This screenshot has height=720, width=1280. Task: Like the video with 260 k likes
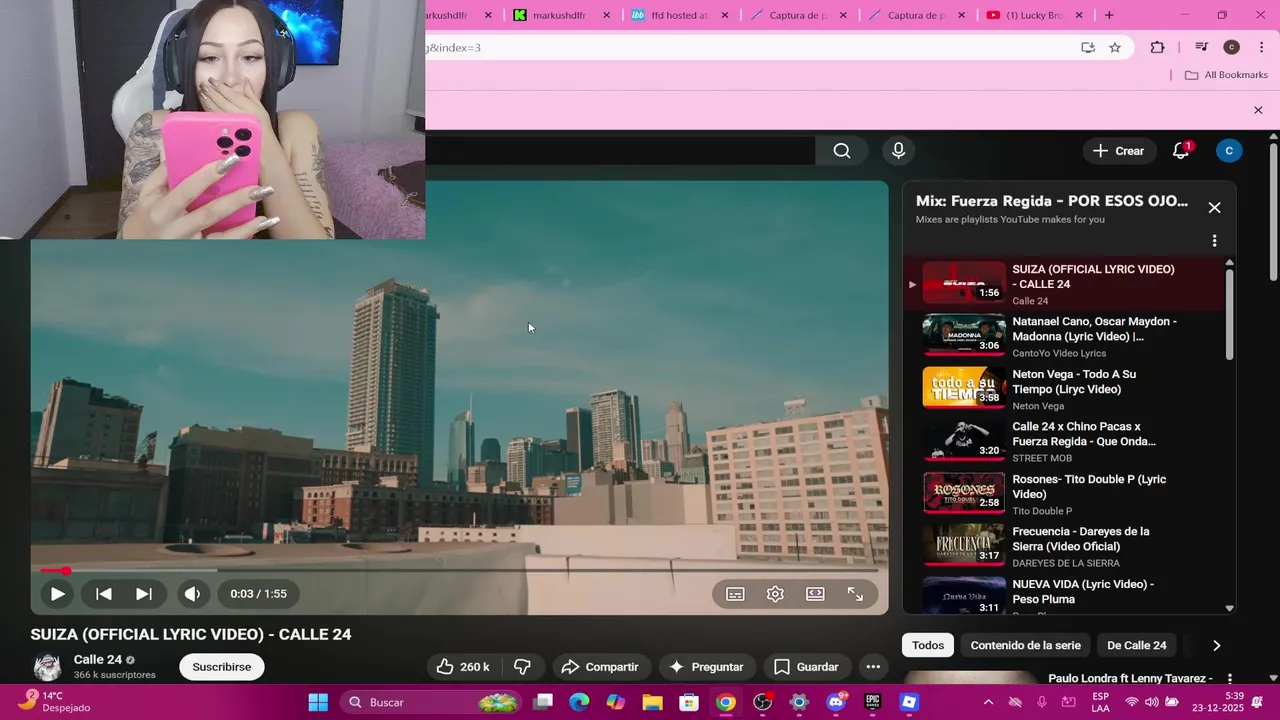pos(463,667)
